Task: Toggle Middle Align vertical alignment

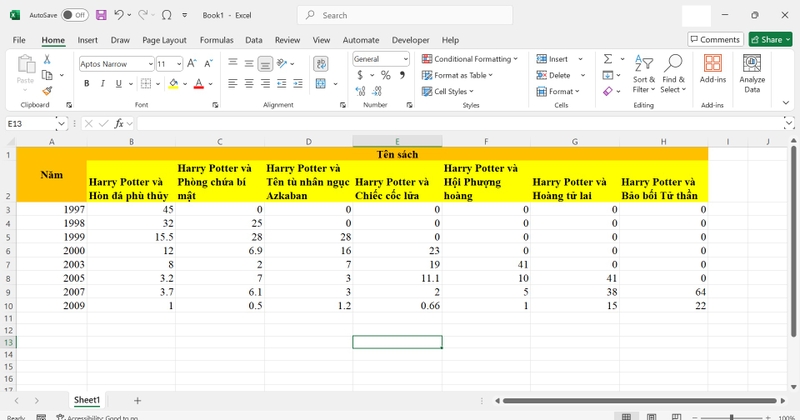Action: [249, 64]
